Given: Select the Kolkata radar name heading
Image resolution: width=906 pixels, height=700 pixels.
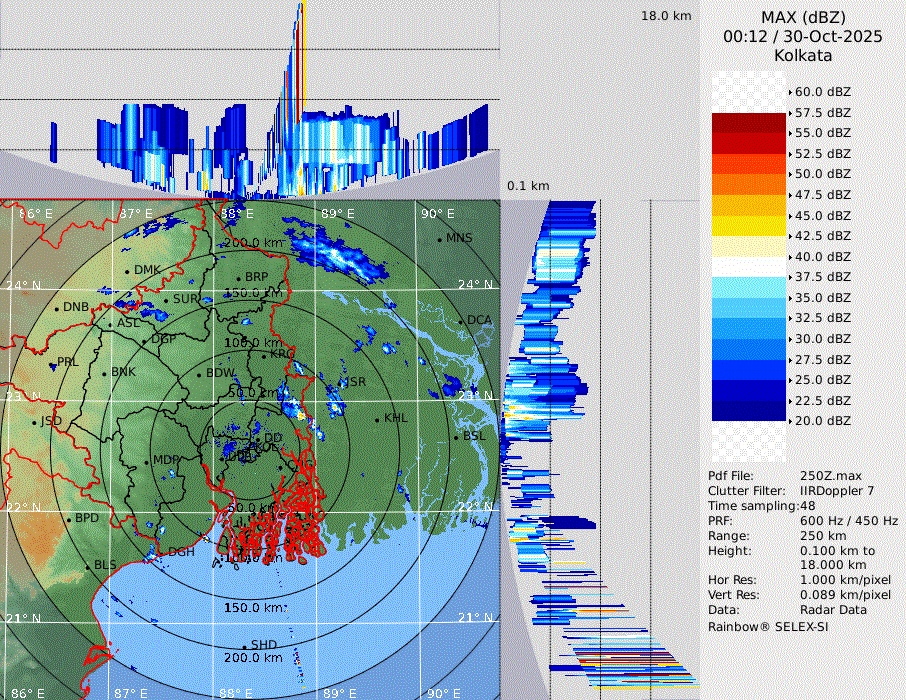Looking at the screenshot, I should coord(802,55).
